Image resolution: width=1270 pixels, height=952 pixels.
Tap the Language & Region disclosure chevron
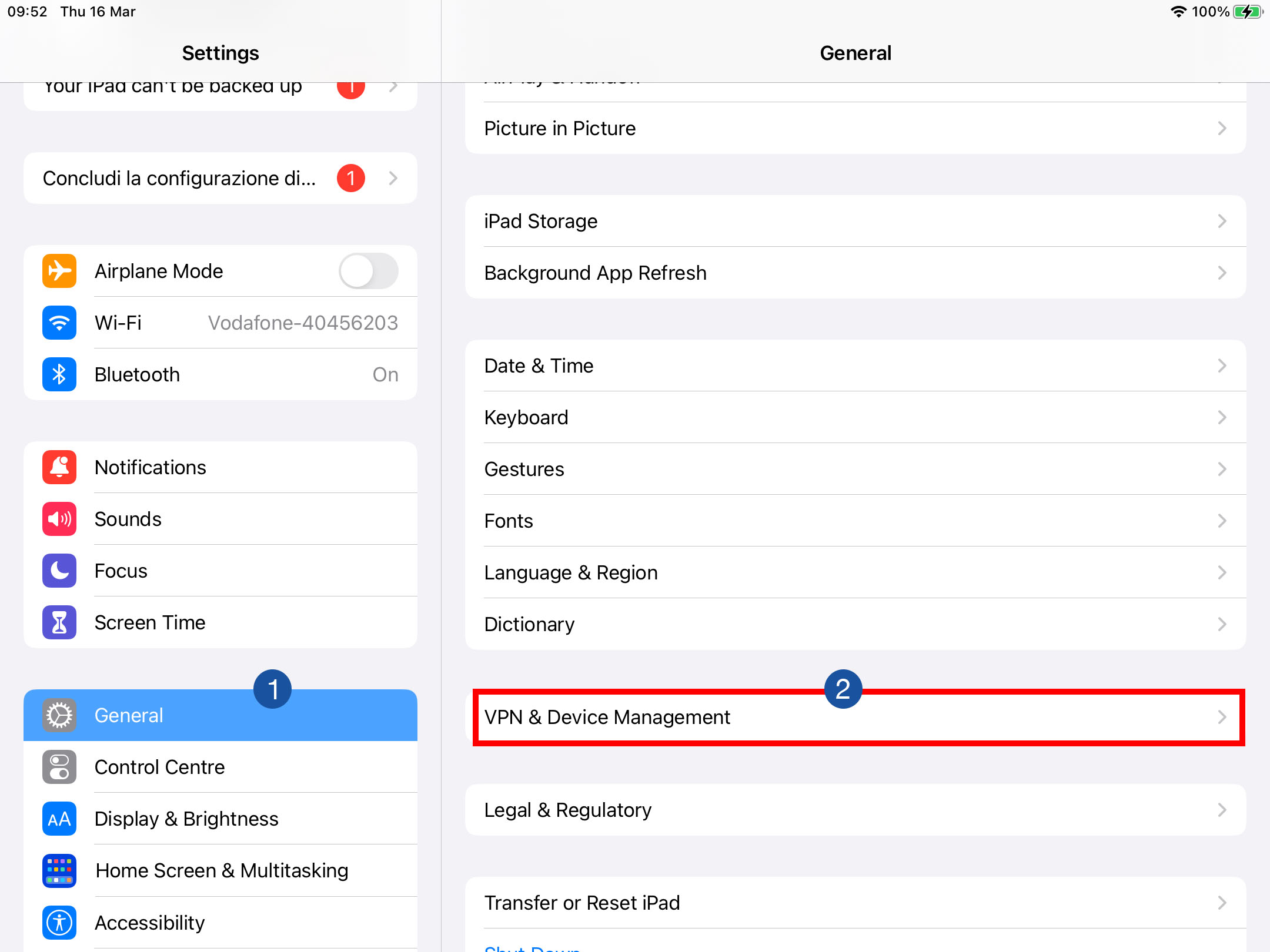pyautogui.click(x=1222, y=572)
